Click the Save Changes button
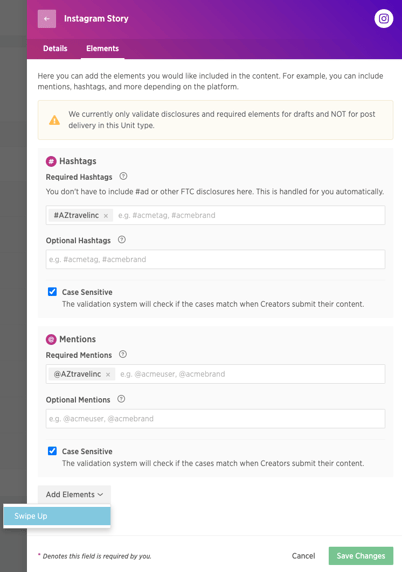The image size is (402, 572). click(x=361, y=556)
